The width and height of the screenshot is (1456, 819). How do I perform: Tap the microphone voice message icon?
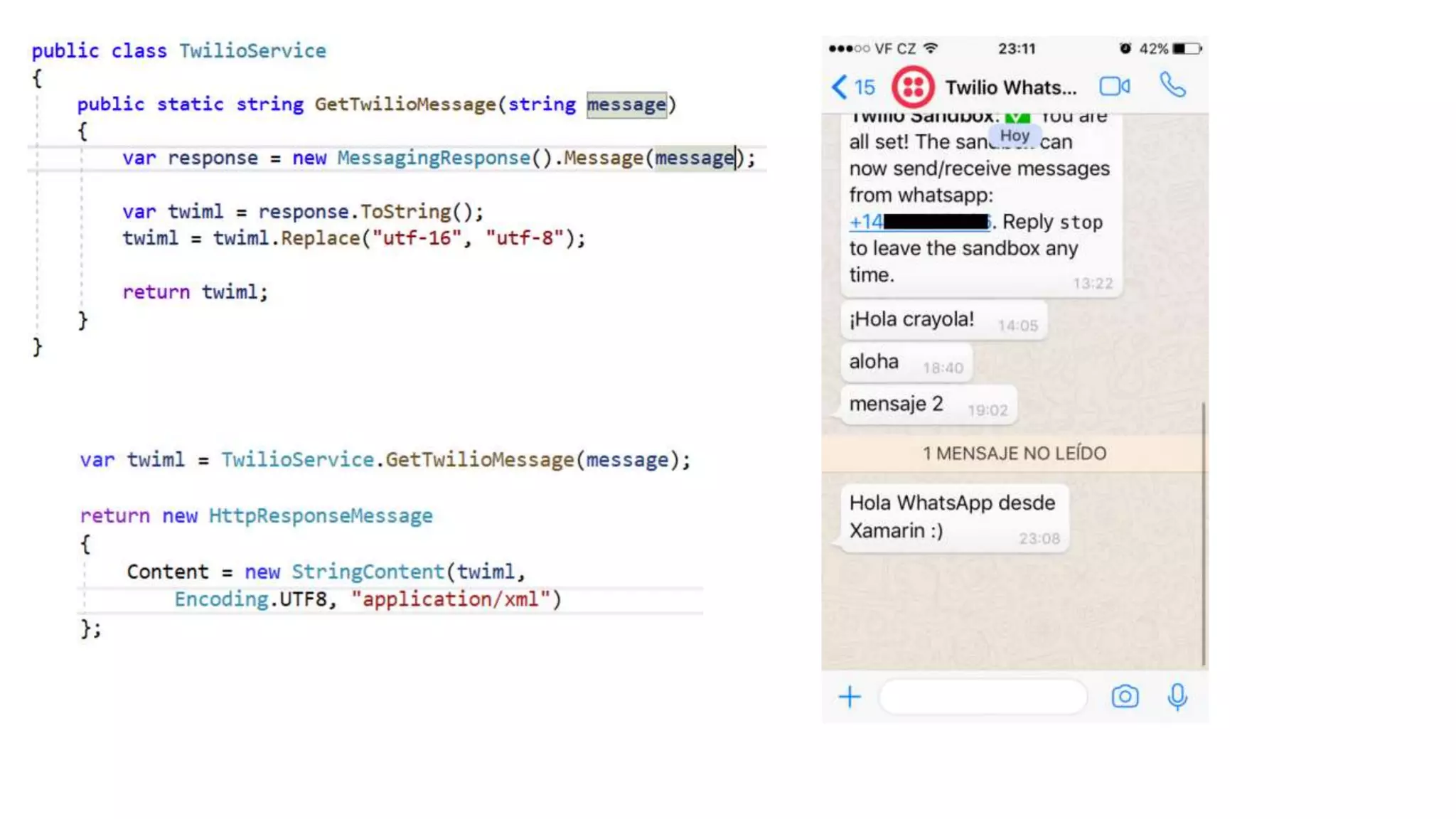pos(1177,697)
